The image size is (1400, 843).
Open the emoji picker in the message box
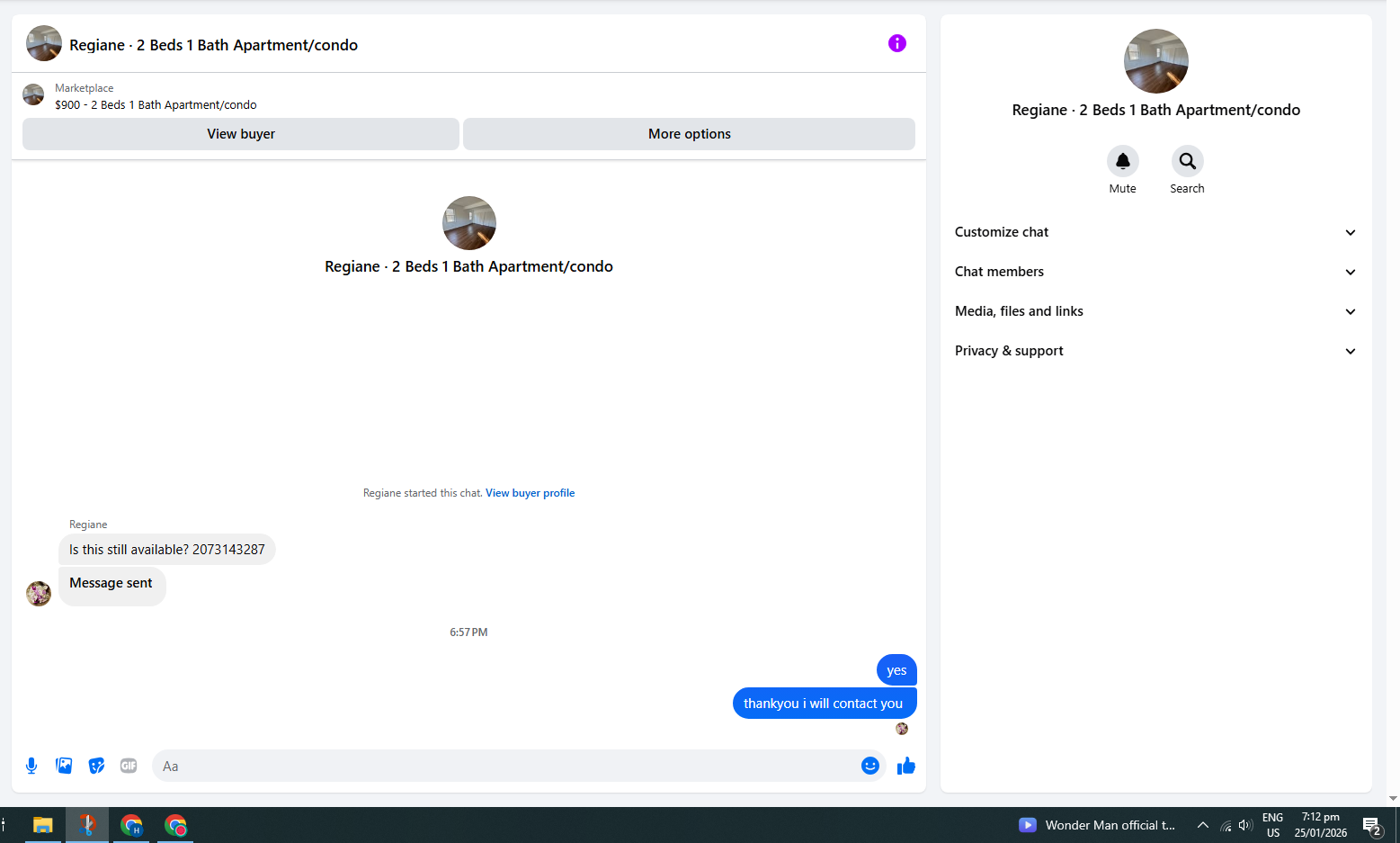pos(869,766)
